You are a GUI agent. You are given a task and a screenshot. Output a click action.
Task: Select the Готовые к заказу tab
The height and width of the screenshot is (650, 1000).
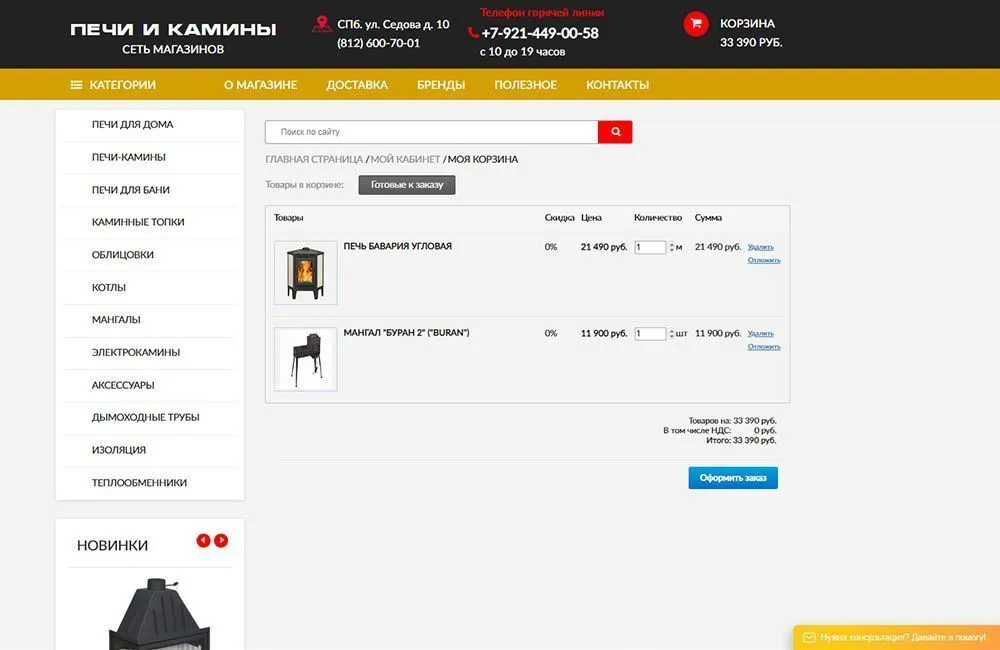tap(407, 185)
